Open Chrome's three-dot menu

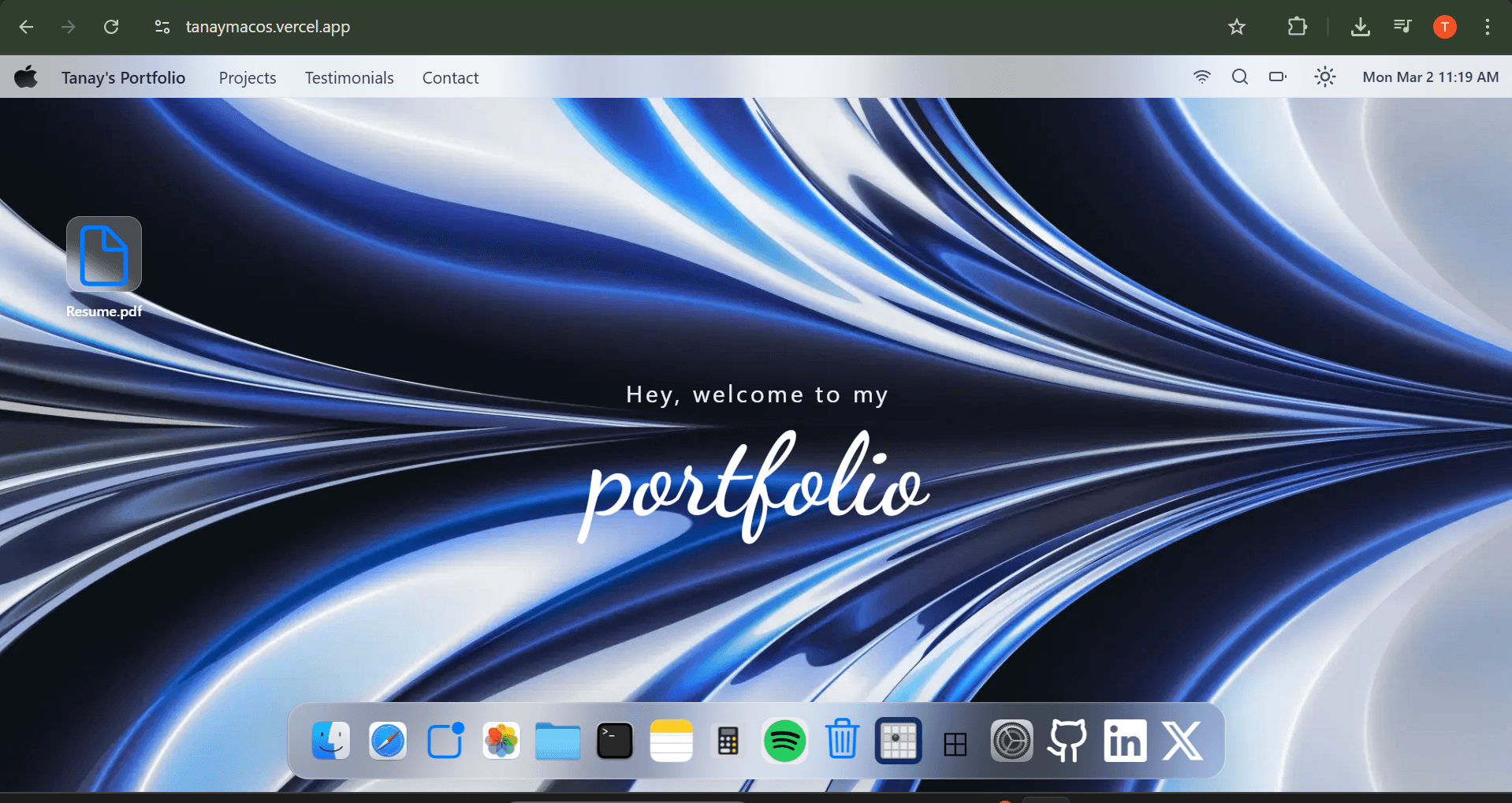click(1487, 26)
